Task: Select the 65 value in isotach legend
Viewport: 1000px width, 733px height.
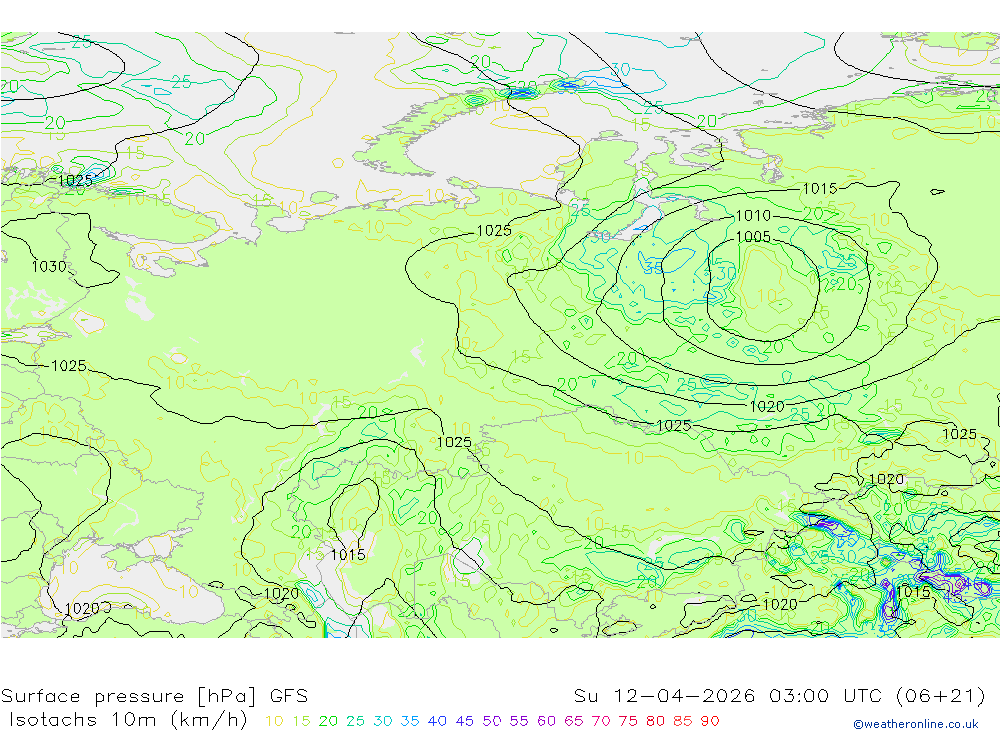Action: pyautogui.click(x=574, y=721)
